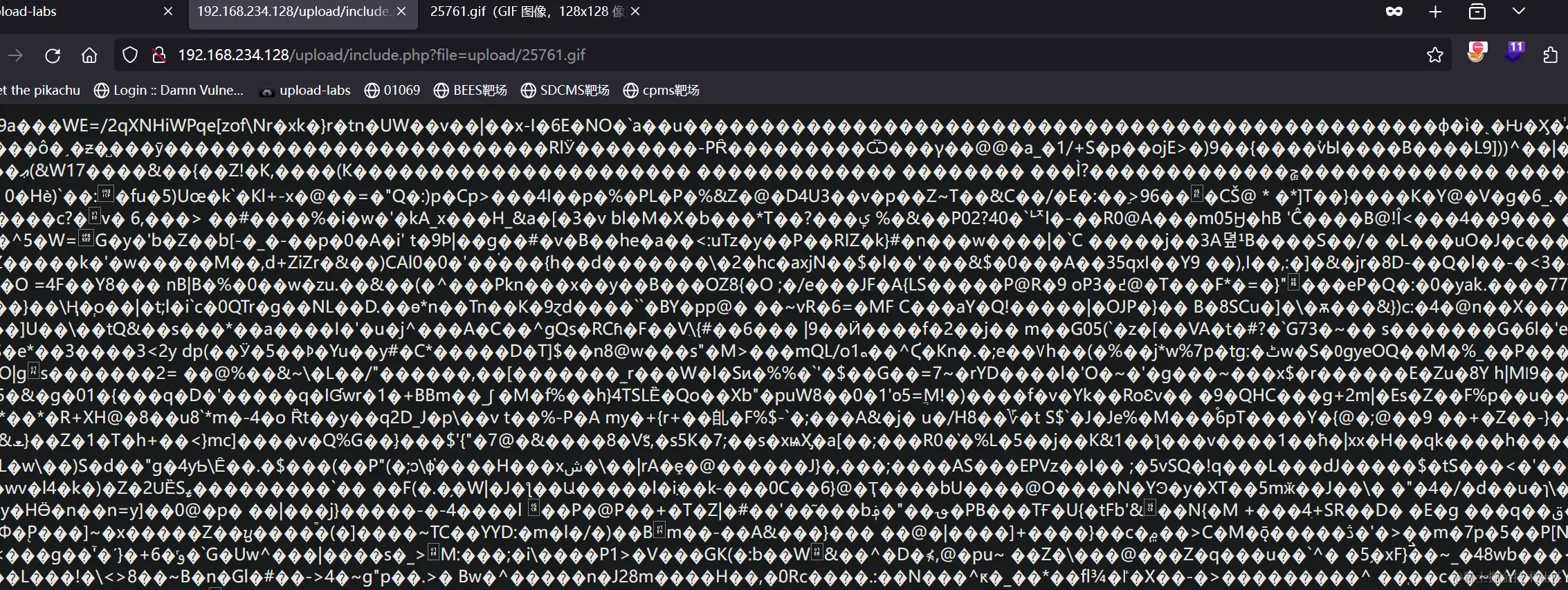Open the Login :: Damn Vulne... bookmark
This screenshot has height=590, width=1568.
(169, 91)
